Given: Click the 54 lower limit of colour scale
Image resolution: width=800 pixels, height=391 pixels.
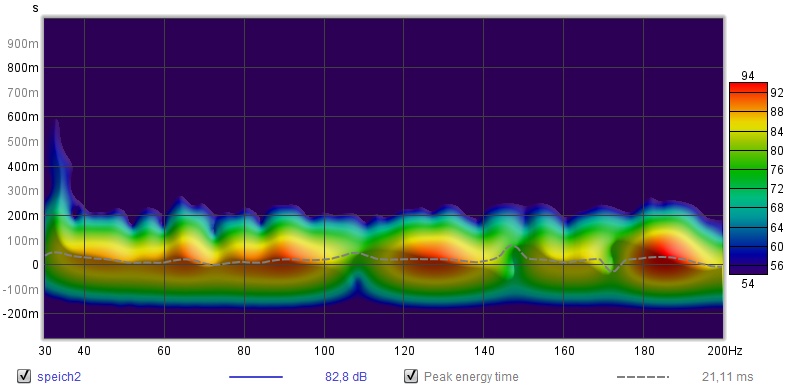Looking at the screenshot, I should coord(747,284).
